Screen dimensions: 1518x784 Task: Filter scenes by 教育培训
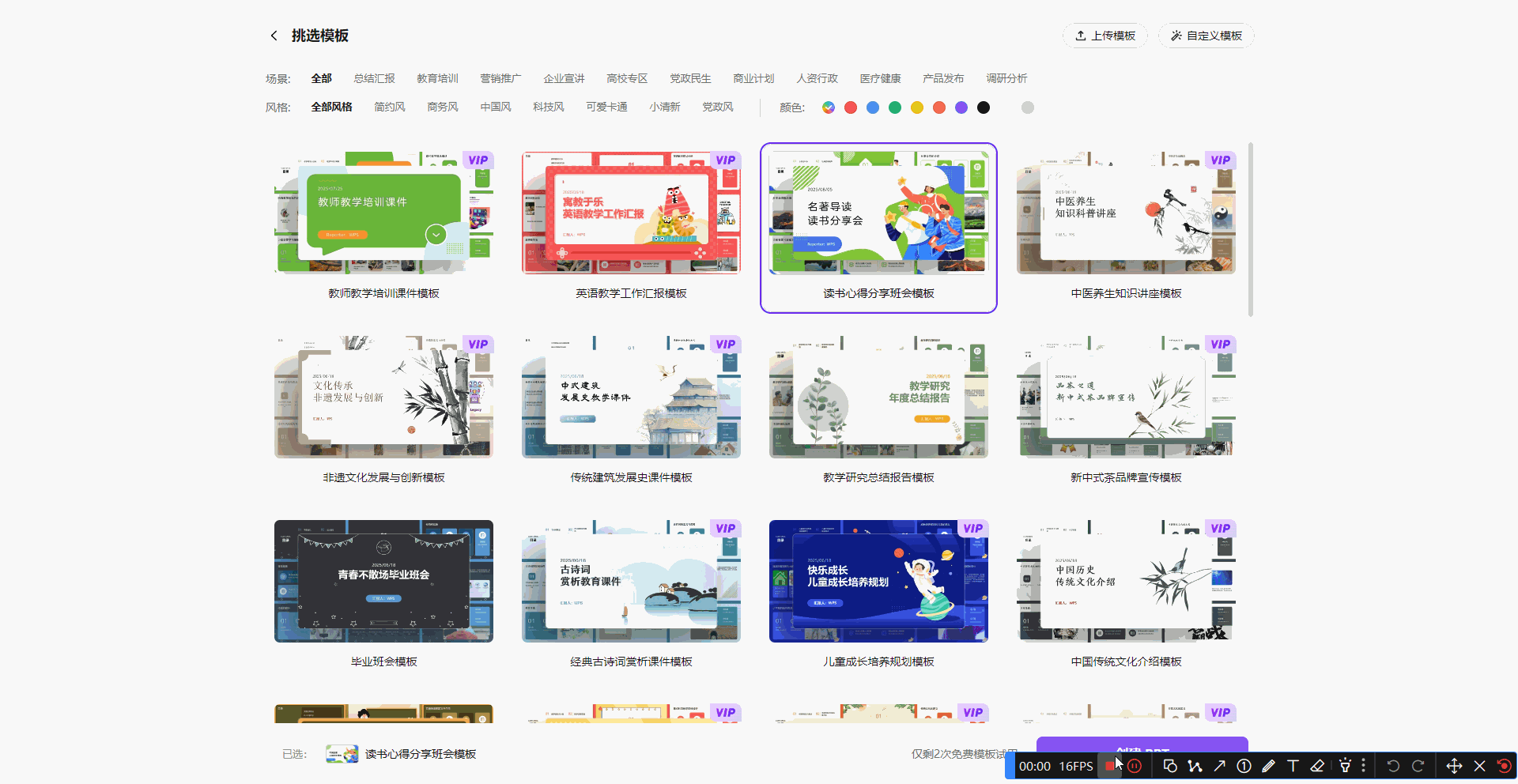click(x=437, y=78)
